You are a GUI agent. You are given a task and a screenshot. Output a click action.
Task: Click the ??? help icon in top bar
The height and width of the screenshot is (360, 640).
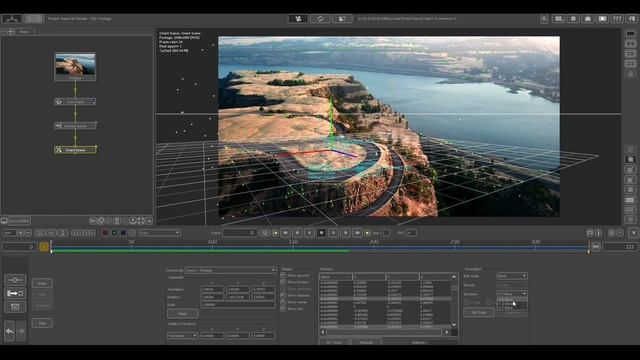point(617,19)
